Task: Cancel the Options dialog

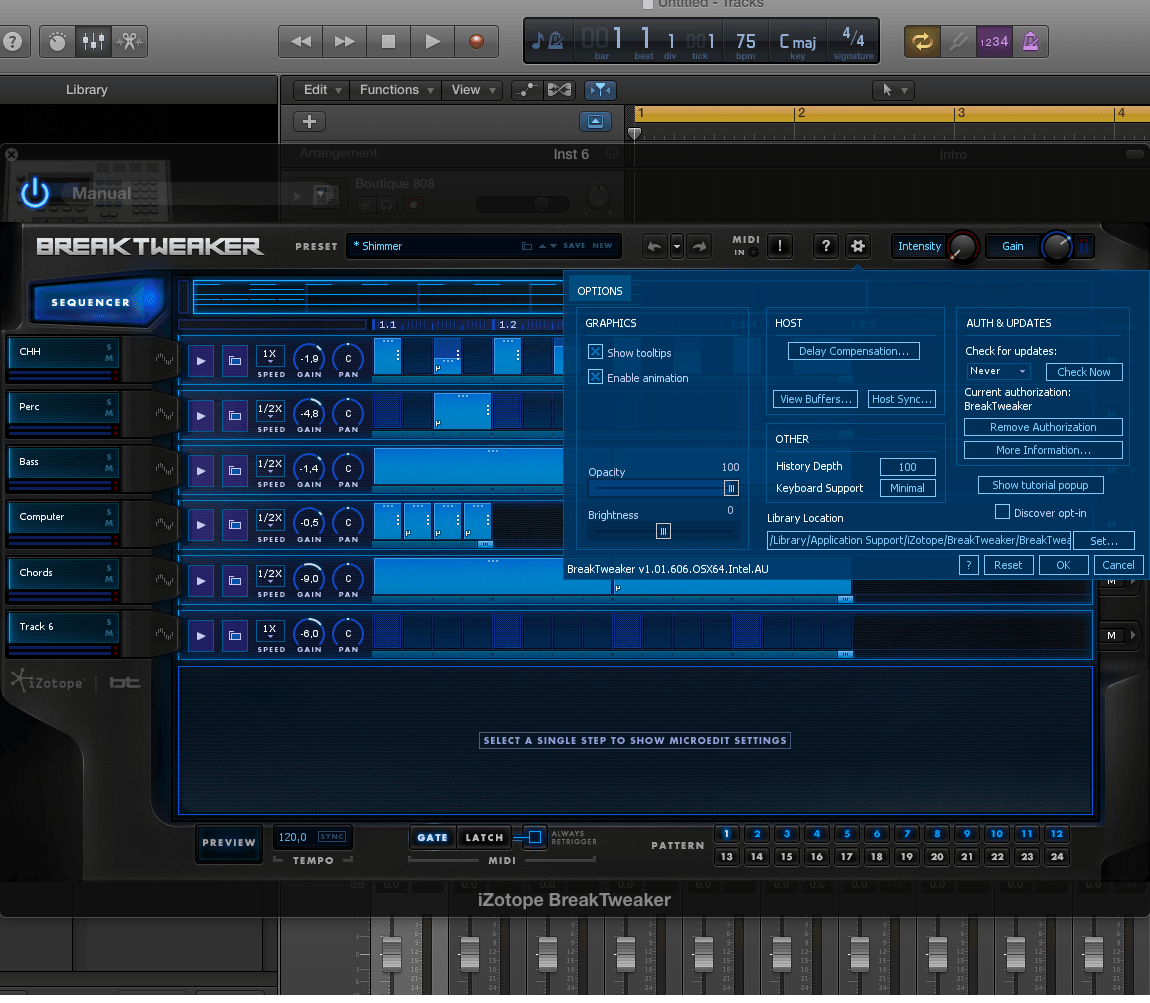Action: coord(1118,565)
